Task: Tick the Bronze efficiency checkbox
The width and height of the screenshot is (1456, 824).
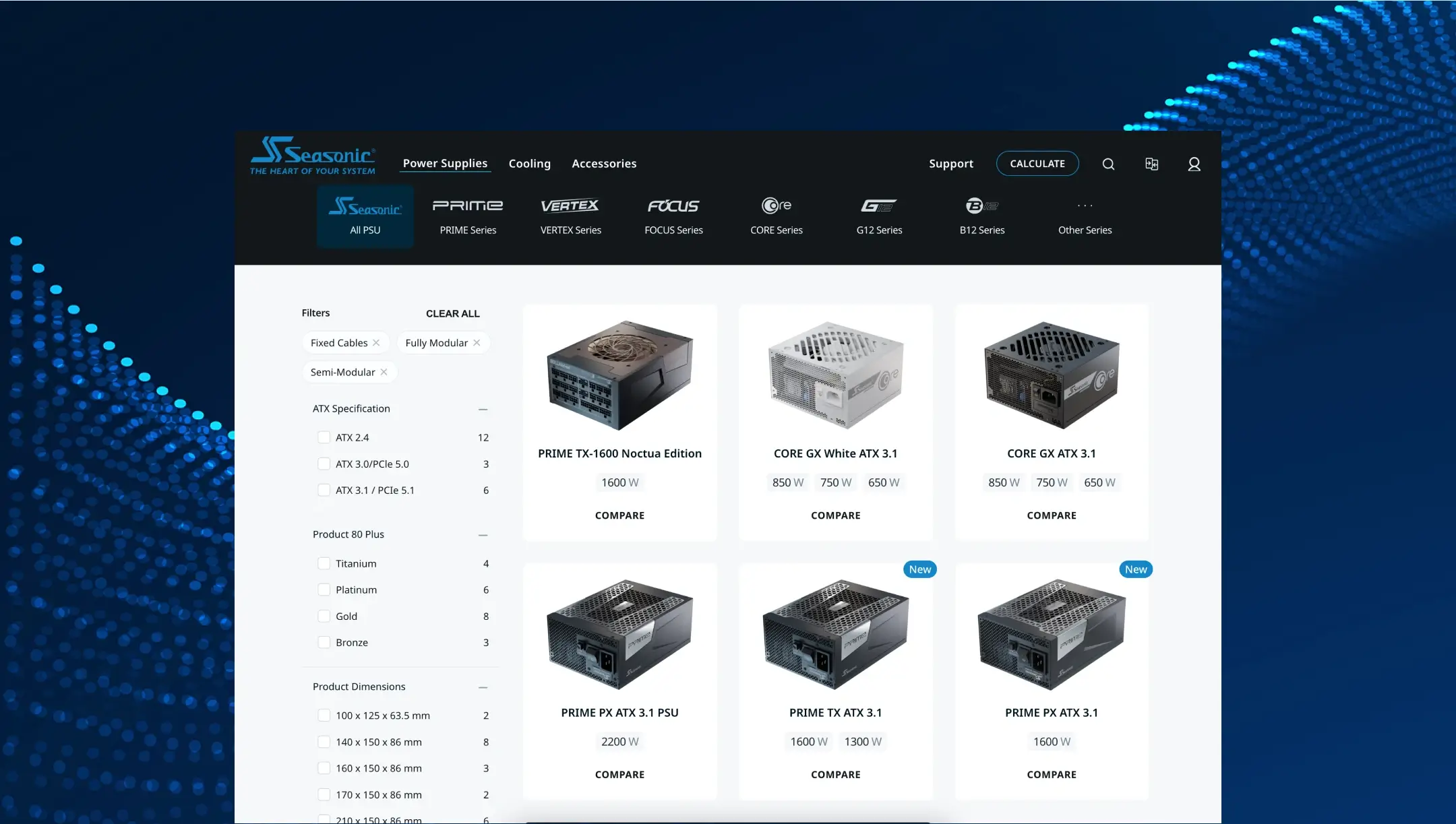Action: (324, 642)
